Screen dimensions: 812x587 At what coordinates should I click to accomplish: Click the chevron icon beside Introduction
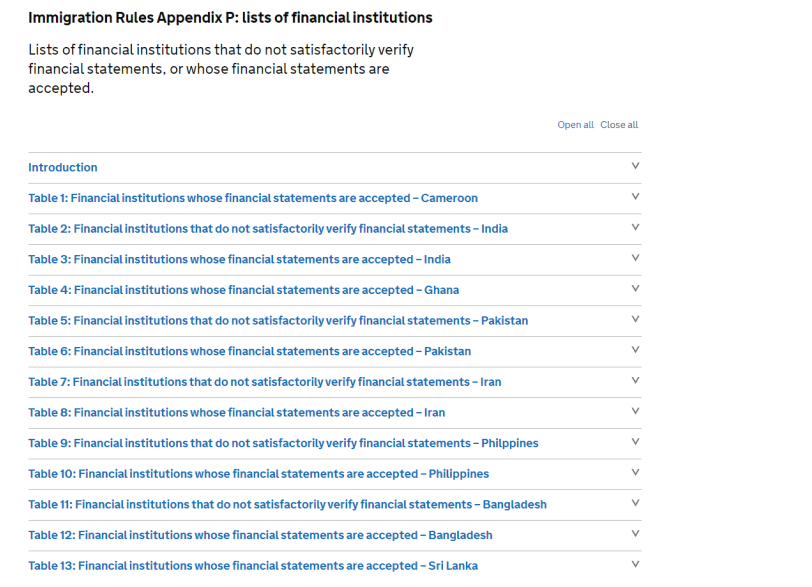tap(635, 167)
